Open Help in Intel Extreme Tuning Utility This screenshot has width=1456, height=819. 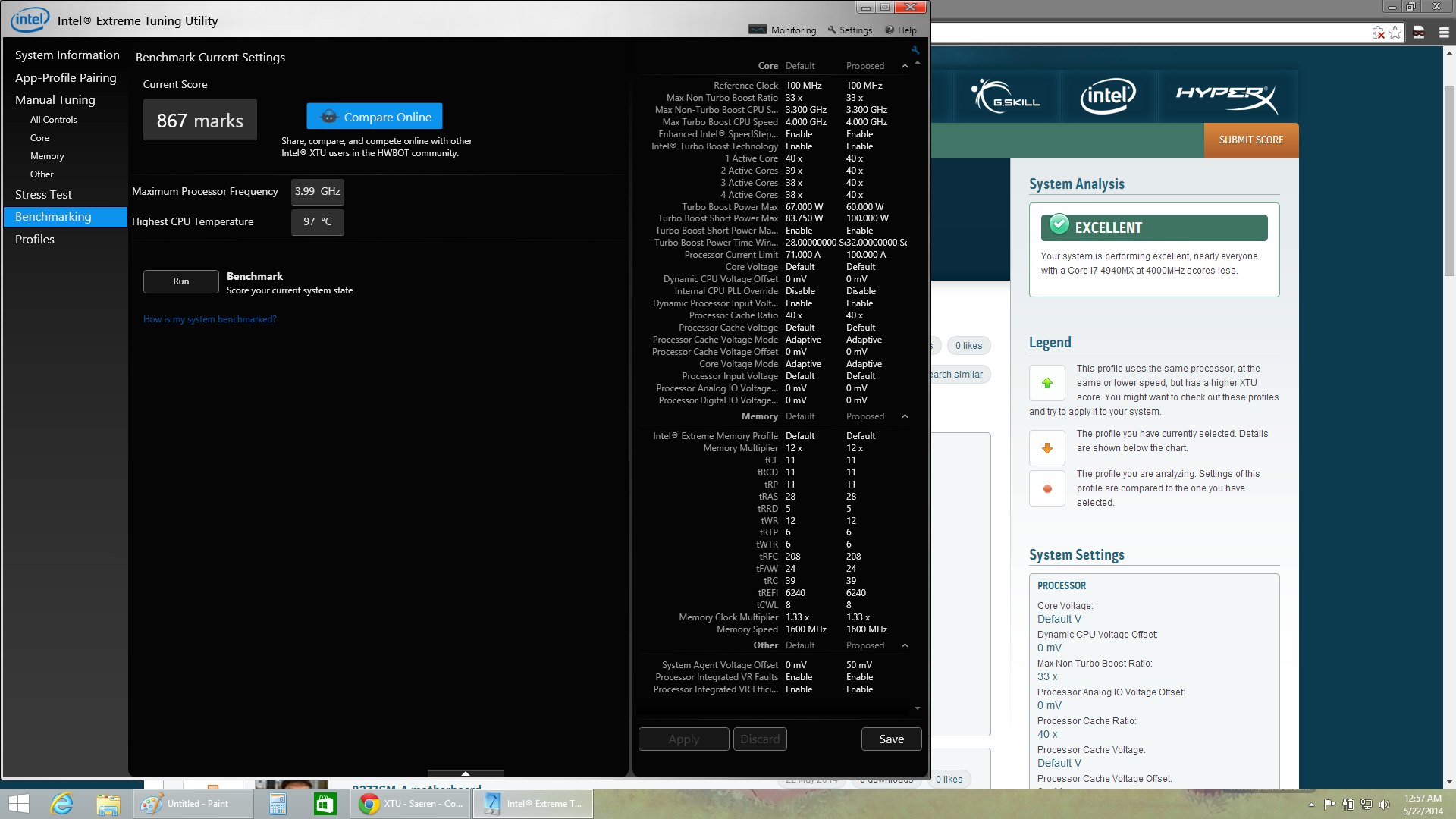(901, 30)
